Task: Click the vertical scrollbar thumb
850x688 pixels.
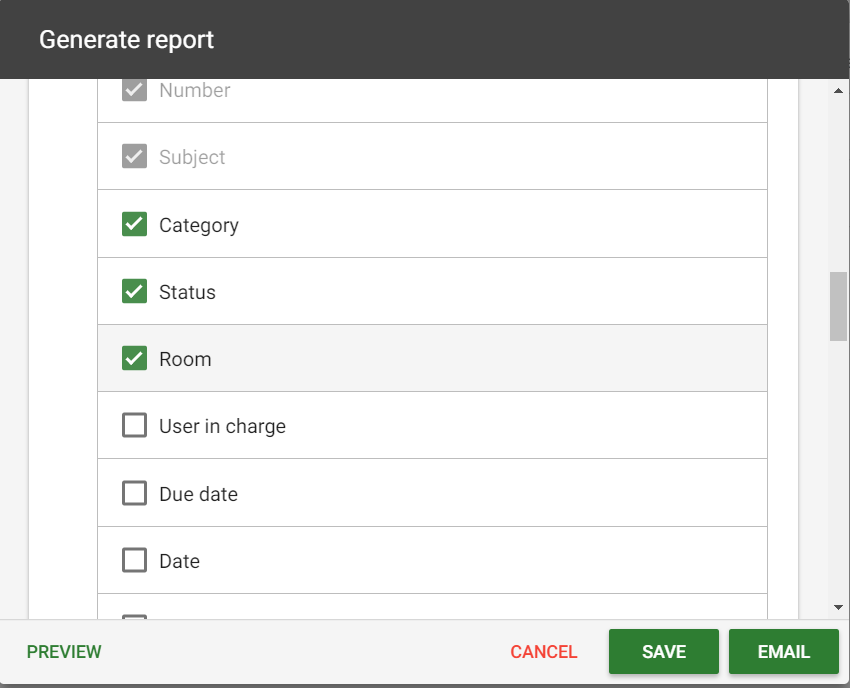Action: pyautogui.click(x=838, y=306)
